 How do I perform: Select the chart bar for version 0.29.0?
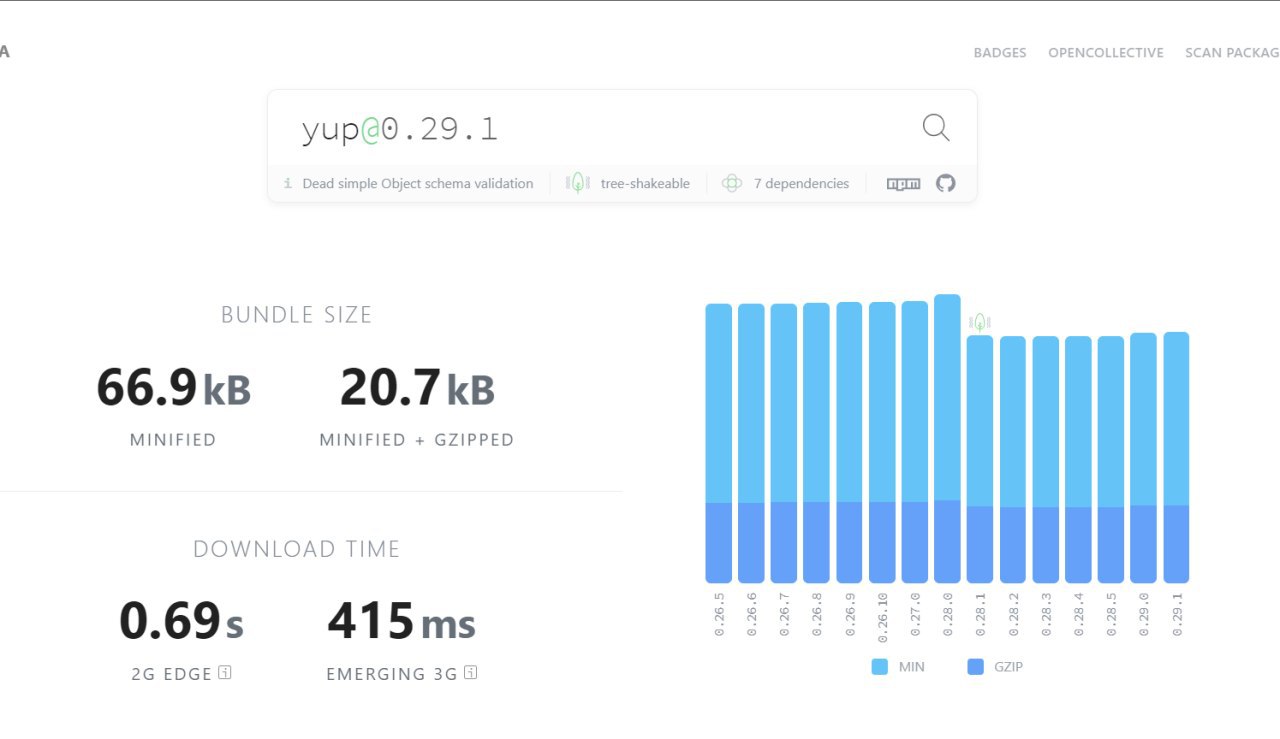pyautogui.click(x=1143, y=458)
